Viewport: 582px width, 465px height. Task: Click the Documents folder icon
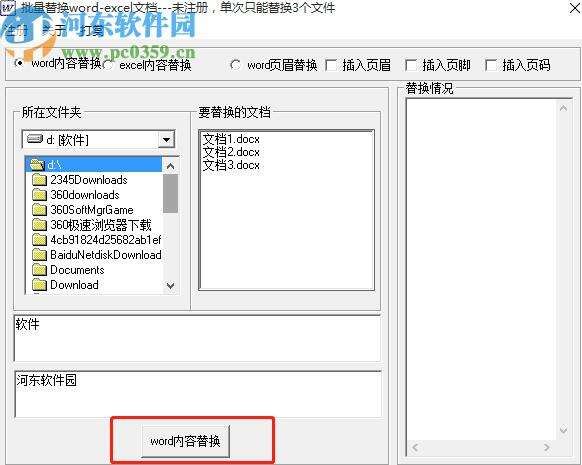coord(39,270)
